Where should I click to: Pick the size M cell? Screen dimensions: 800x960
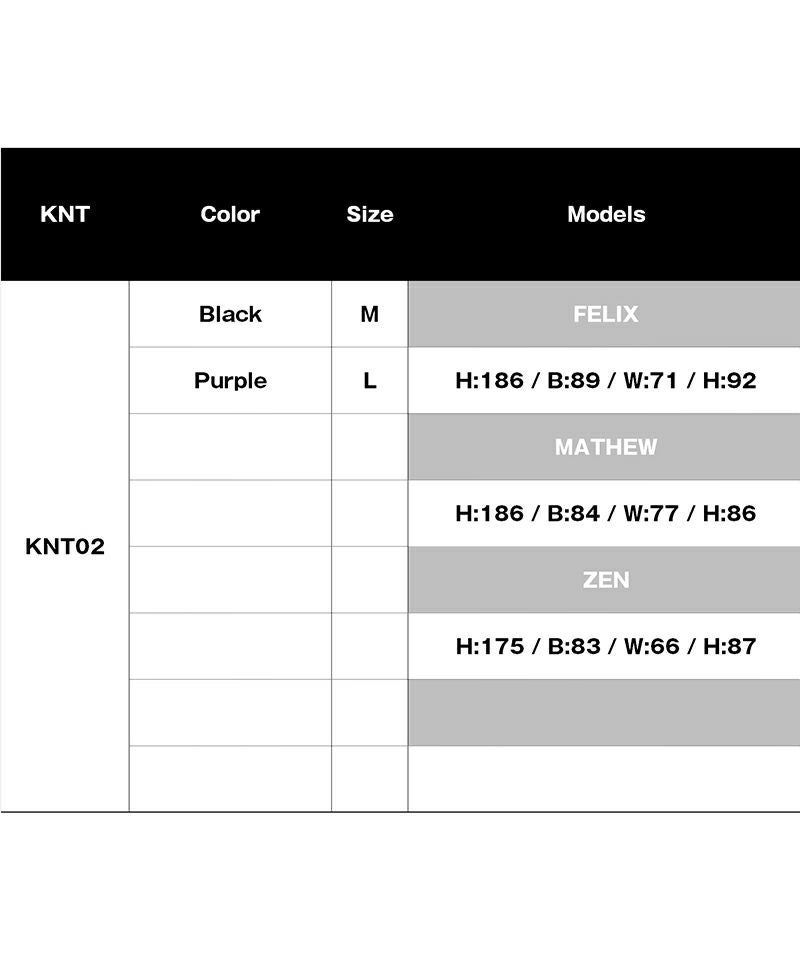pos(370,314)
